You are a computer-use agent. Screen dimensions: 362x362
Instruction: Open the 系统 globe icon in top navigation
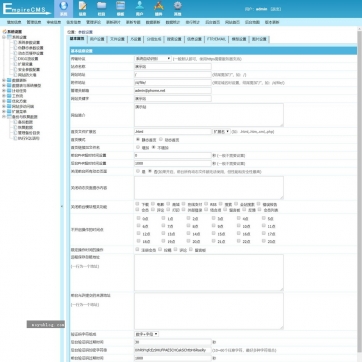(63, 9)
